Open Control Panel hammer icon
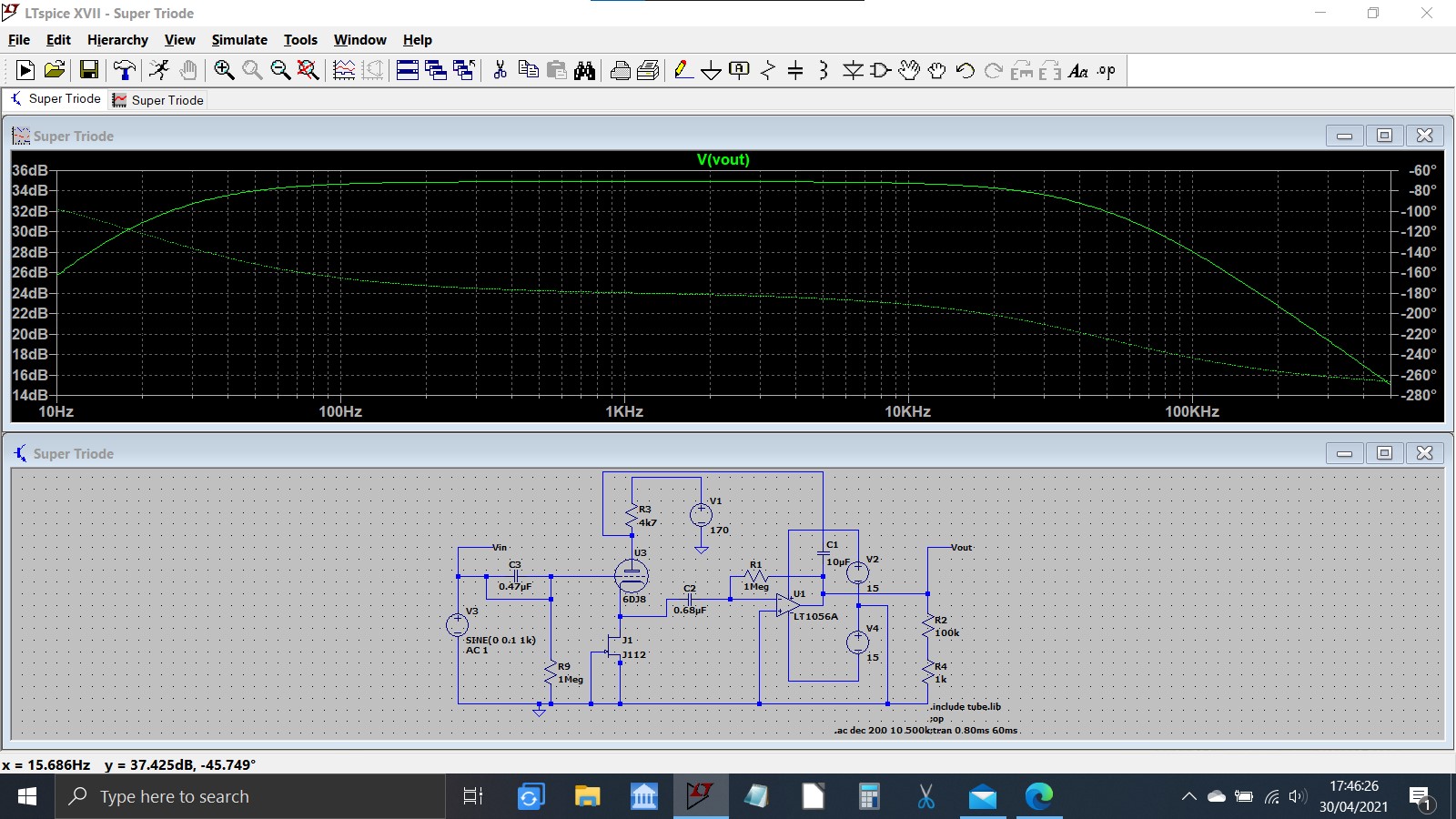This screenshot has width=1456, height=819. click(x=125, y=70)
